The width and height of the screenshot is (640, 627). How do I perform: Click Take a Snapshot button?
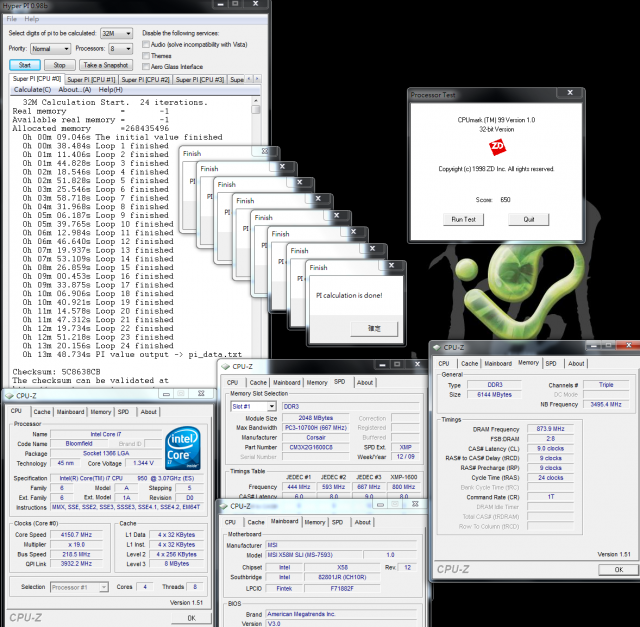click(106, 65)
